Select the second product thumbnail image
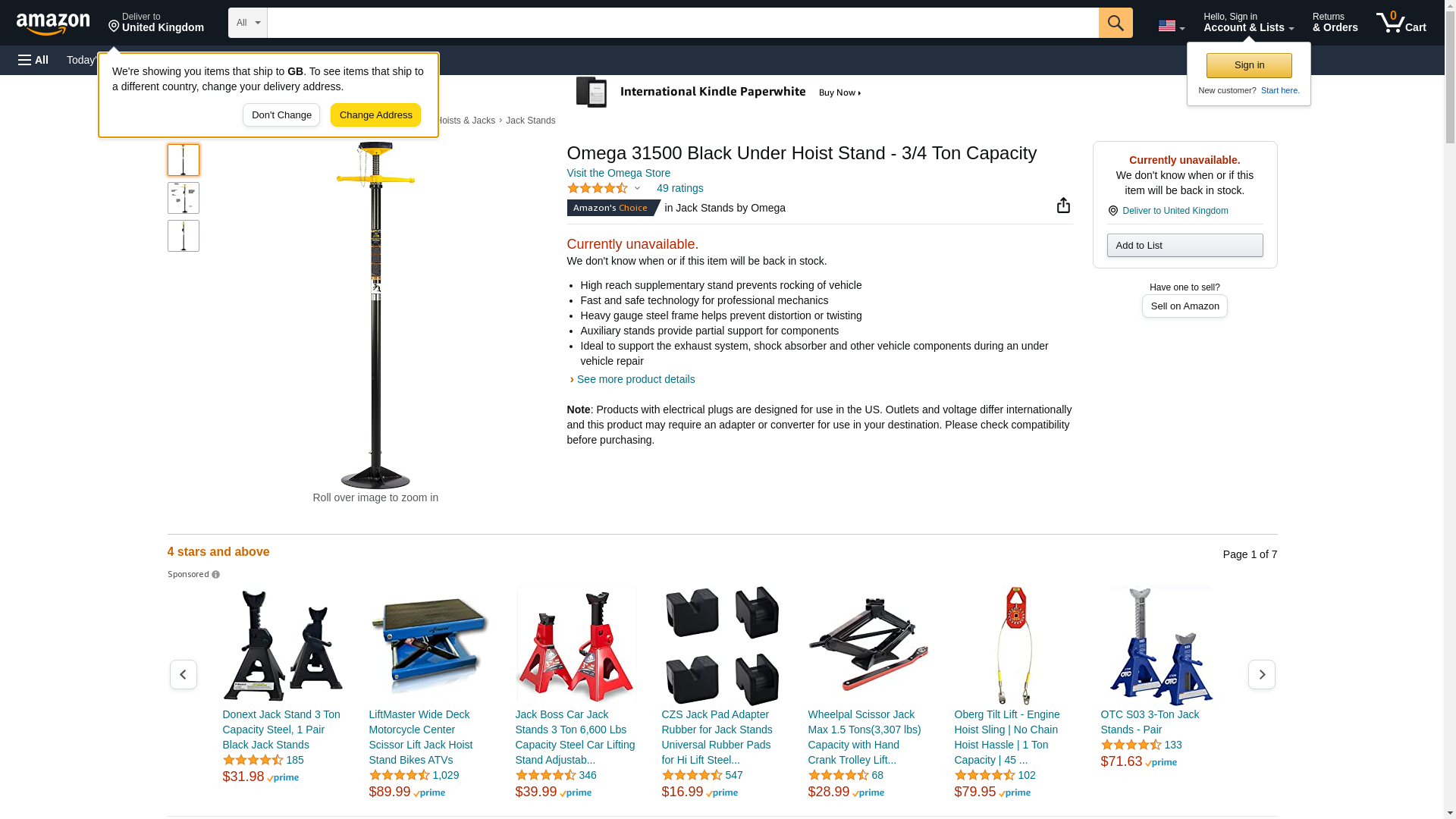The width and height of the screenshot is (1456, 819). (184, 198)
